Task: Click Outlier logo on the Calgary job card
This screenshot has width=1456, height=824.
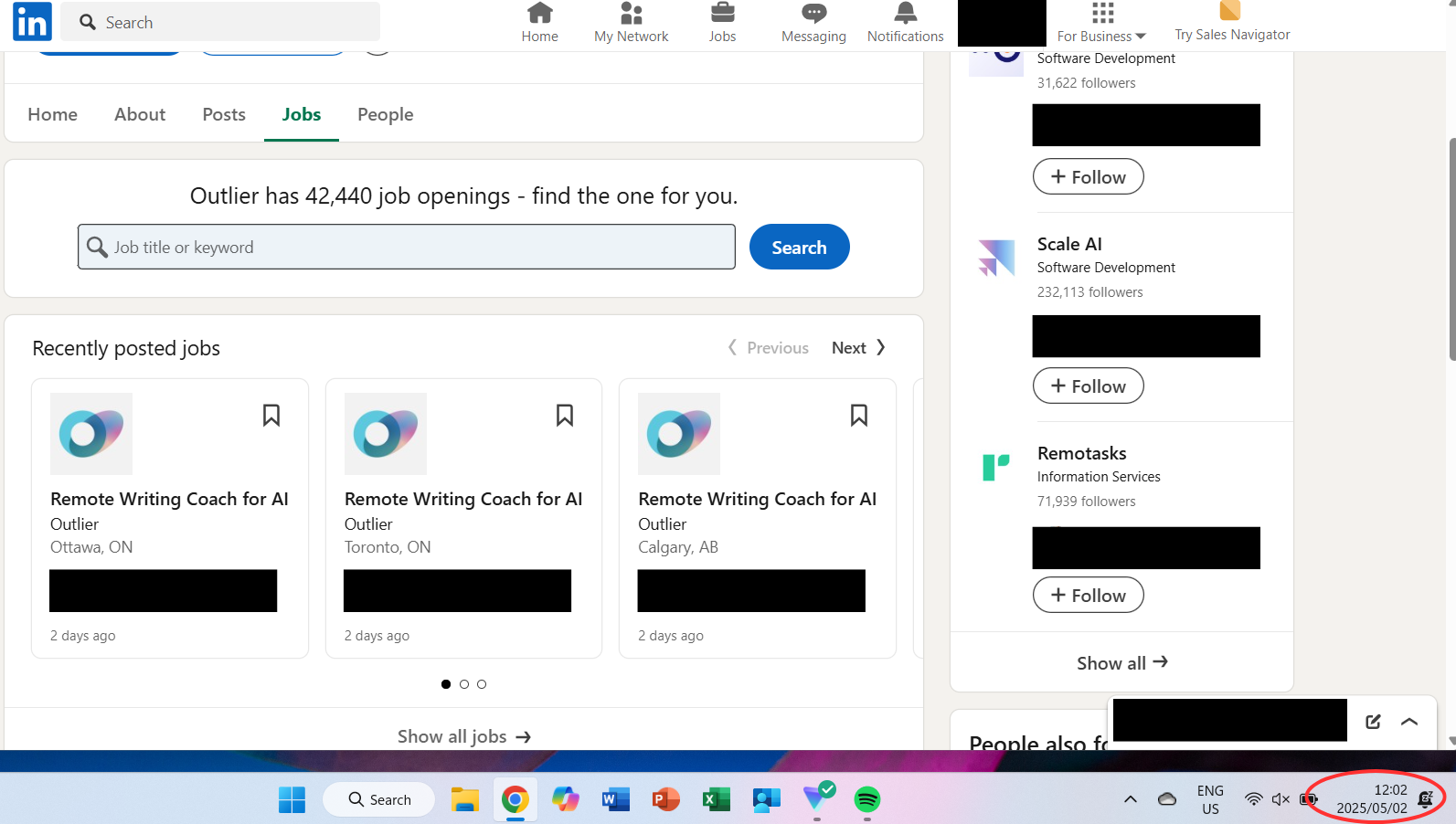Action: point(679,434)
